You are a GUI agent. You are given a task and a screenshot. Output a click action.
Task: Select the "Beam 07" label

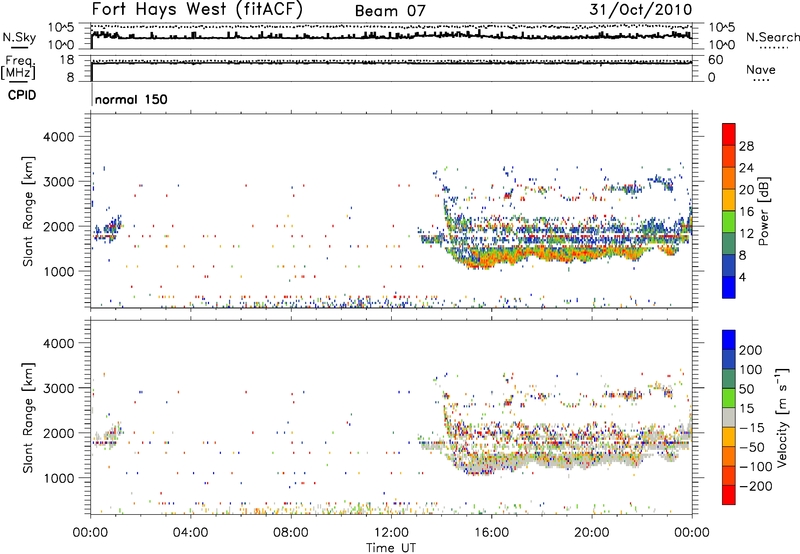[x=390, y=11]
